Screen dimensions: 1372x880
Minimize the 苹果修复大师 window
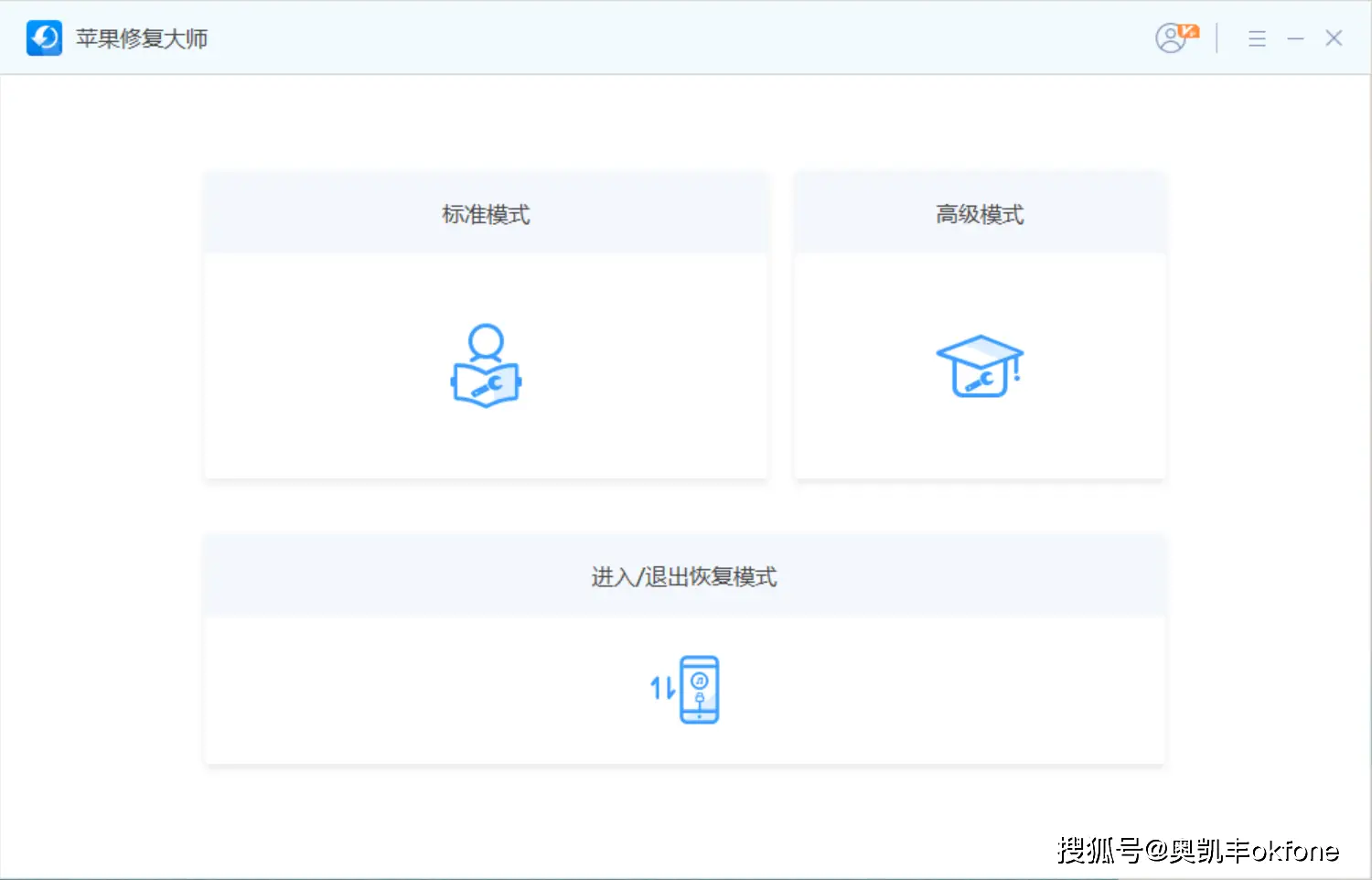click(1296, 38)
